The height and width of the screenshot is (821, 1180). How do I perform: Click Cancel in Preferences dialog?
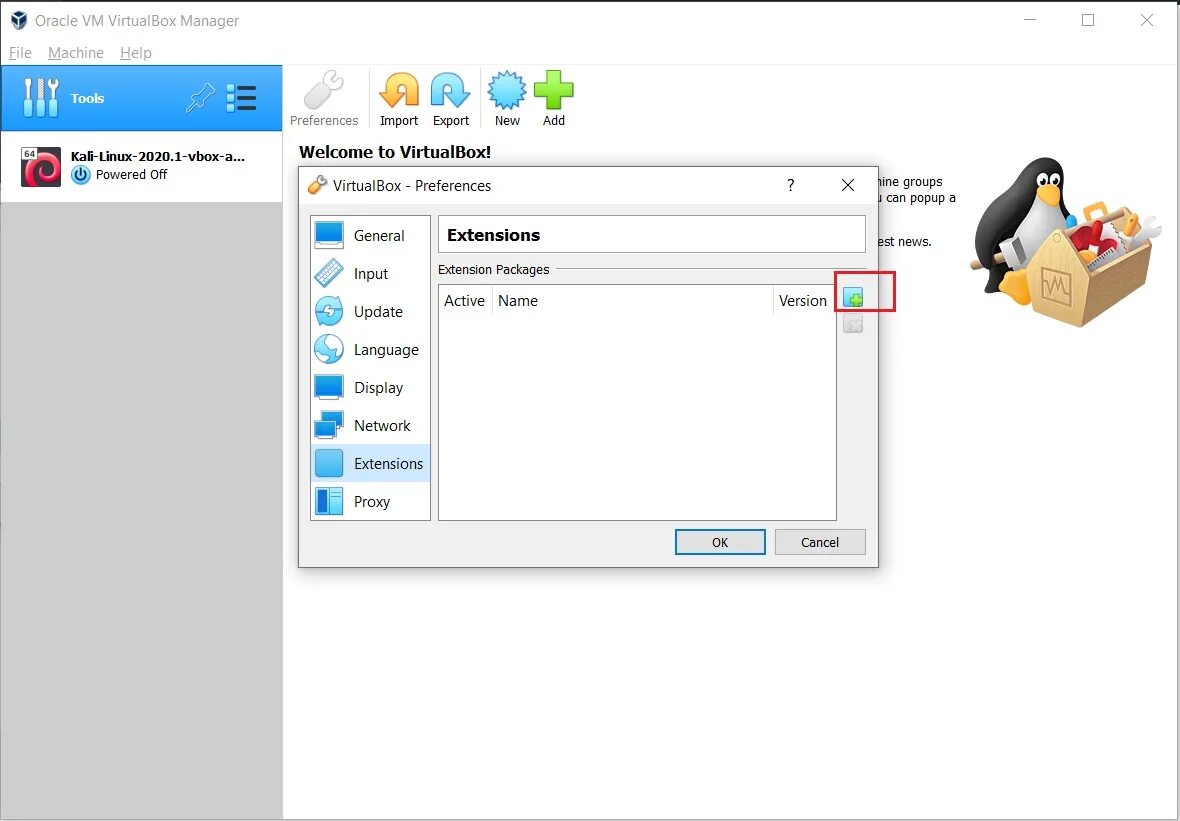point(820,542)
